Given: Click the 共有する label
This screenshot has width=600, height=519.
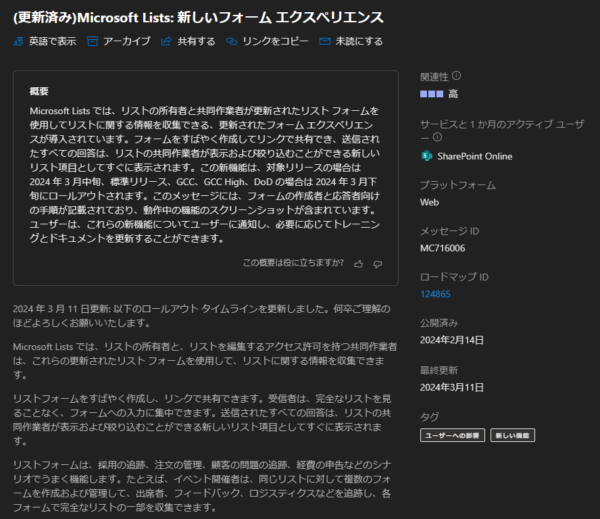Looking at the screenshot, I should (196, 41).
